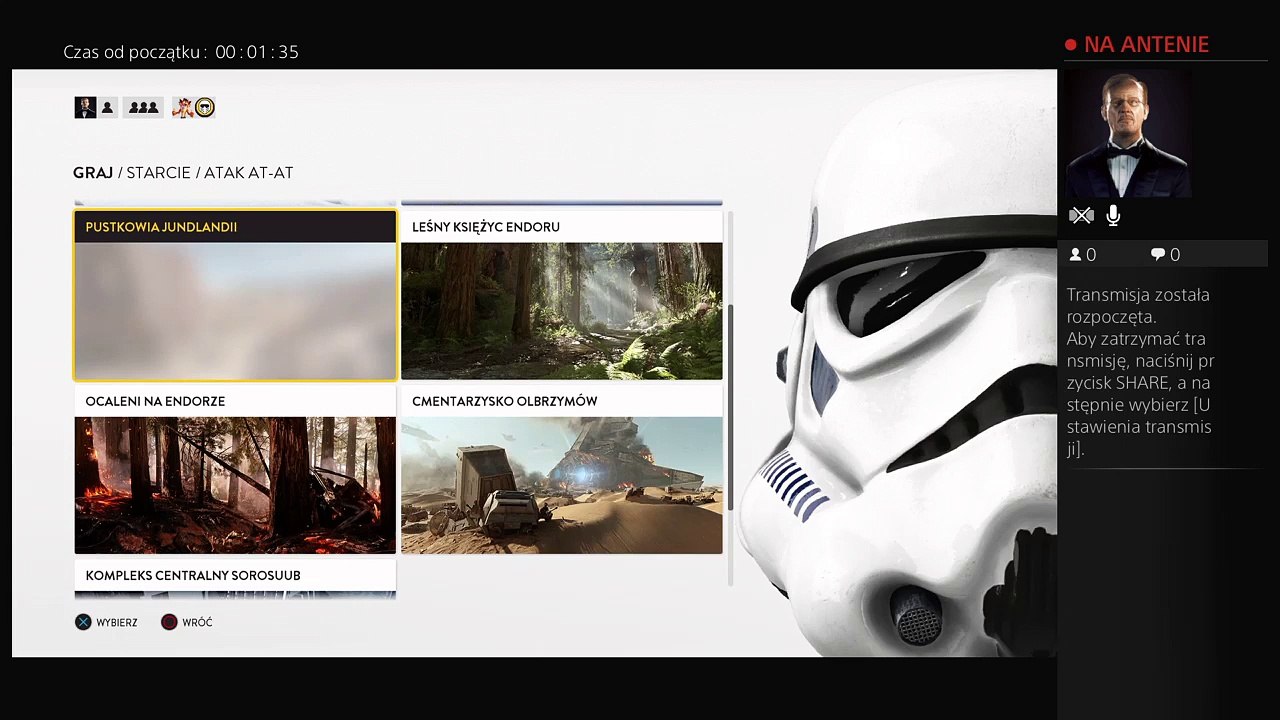Click the stormtrooper emblem badge icon
The height and width of the screenshot is (720, 1280).
tap(205, 107)
